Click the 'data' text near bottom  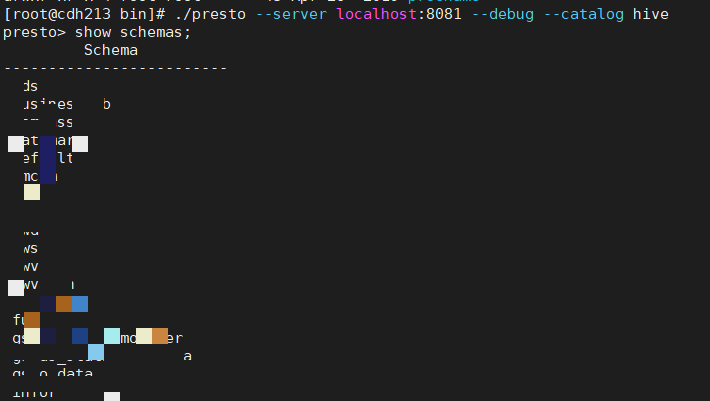tap(75, 373)
